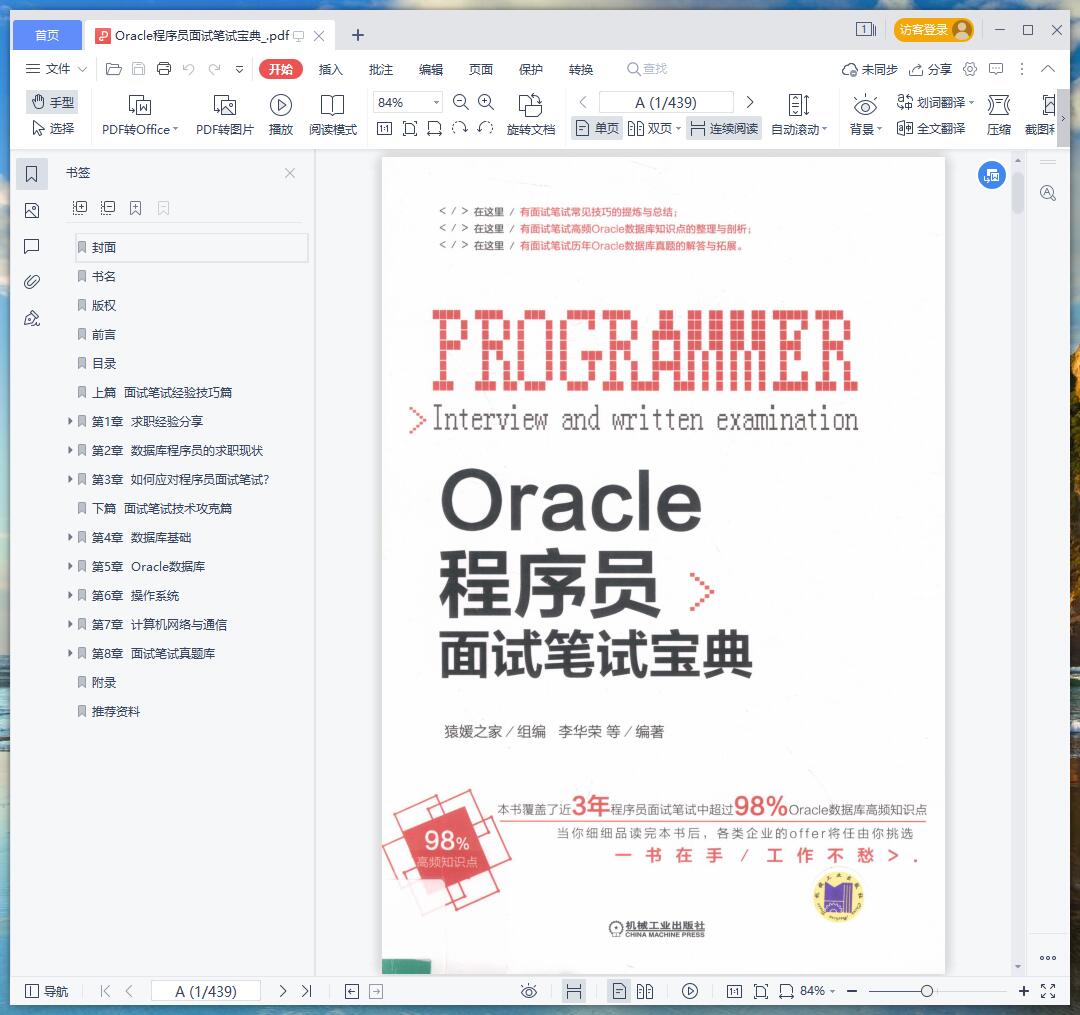Enable the 手型 hand tool
The width and height of the screenshot is (1080, 1015).
tap(52, 103)
